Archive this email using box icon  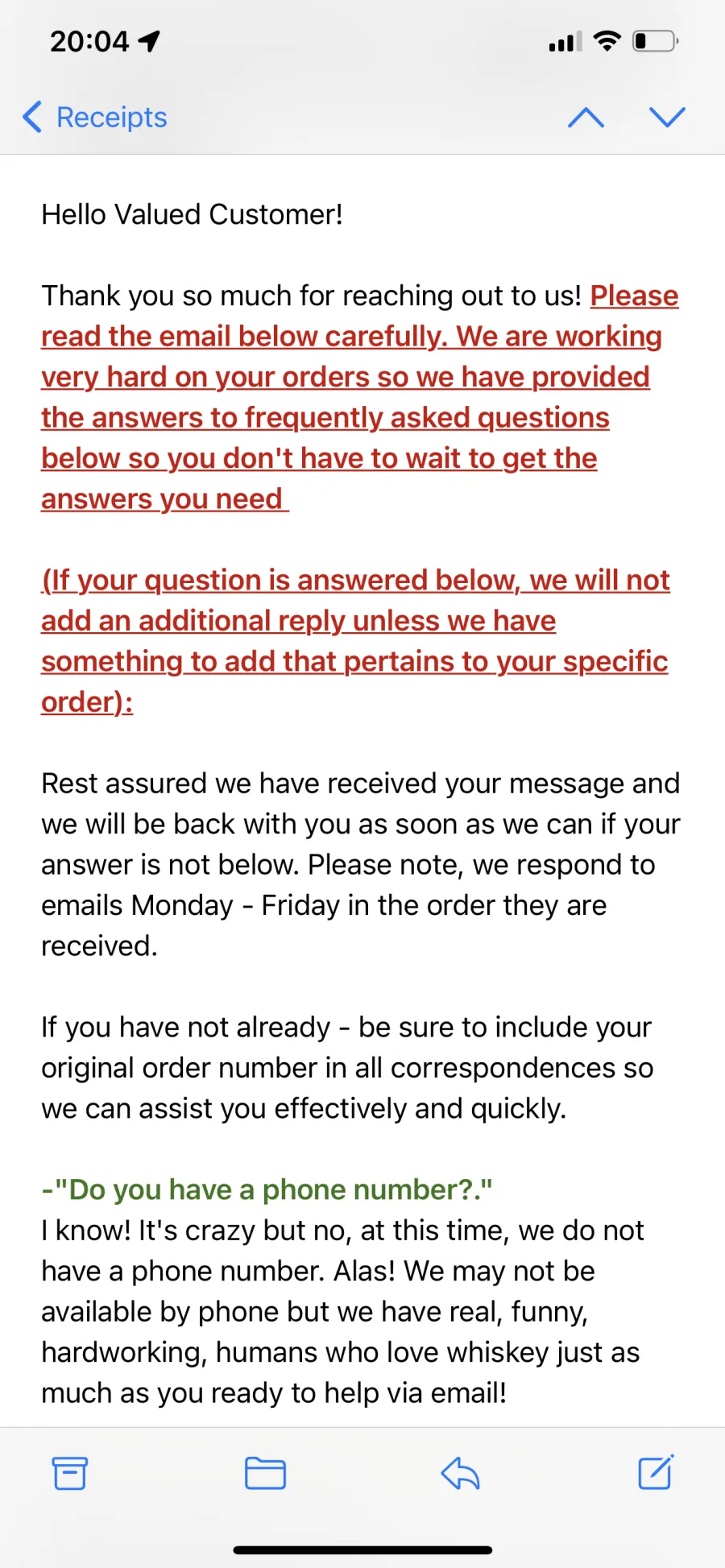click(x=70, y=1473)
